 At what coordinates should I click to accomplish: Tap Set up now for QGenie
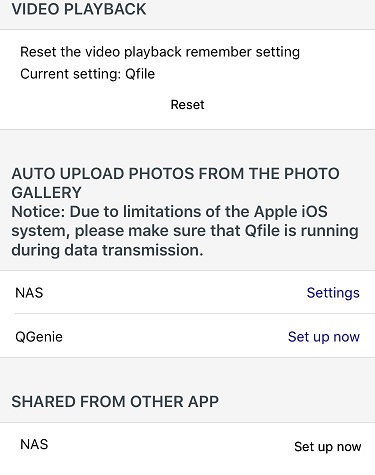[x=324, y=337]
